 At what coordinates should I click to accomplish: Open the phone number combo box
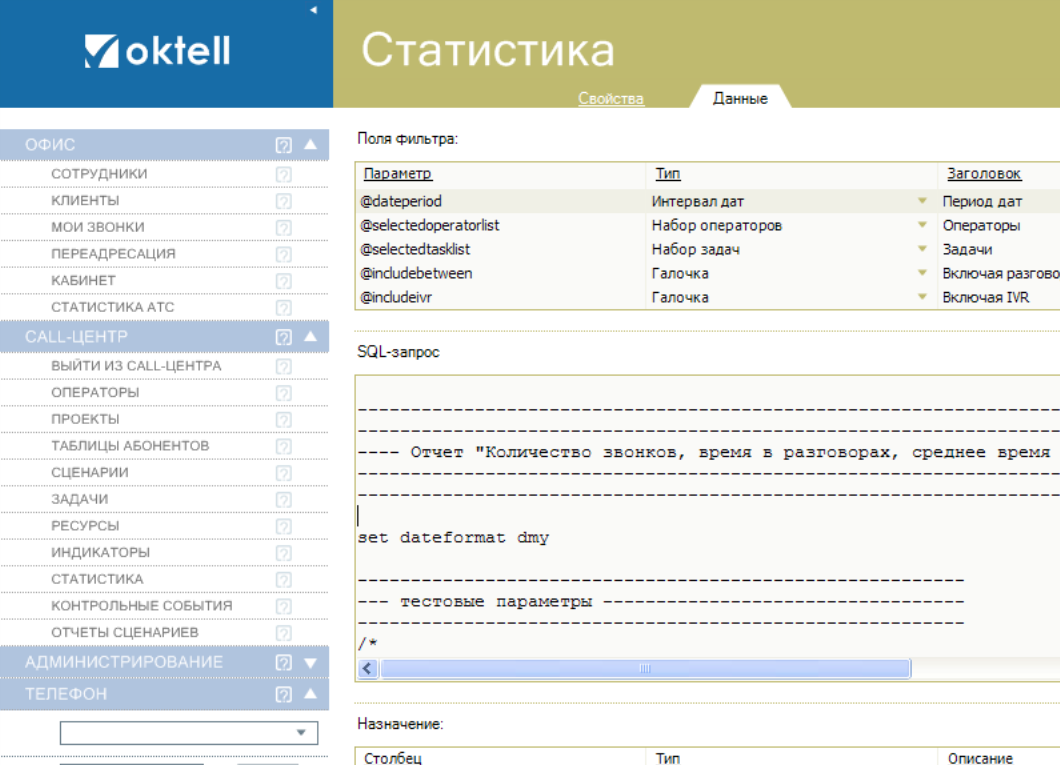tap(300, 733)
